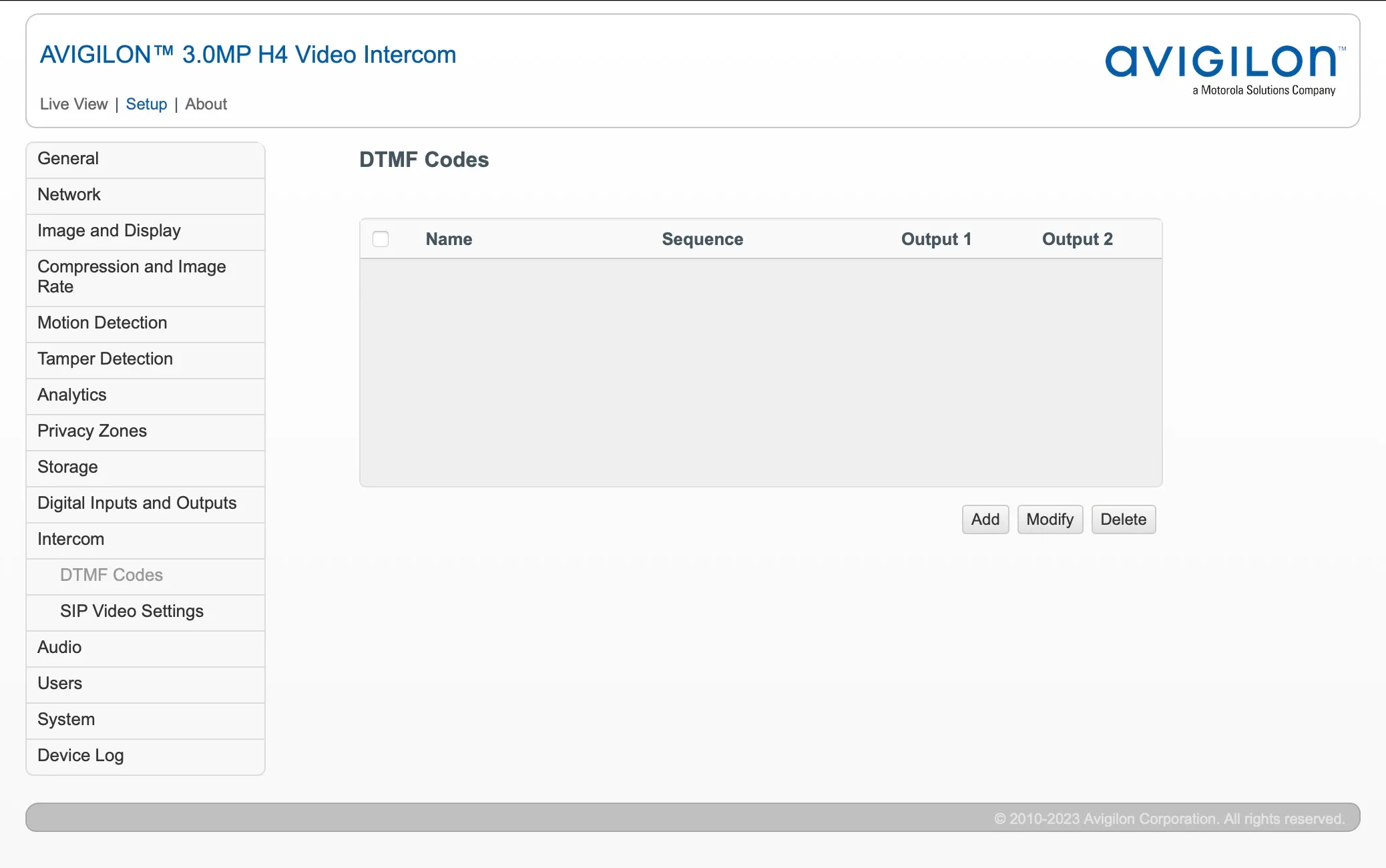Open Tamper Detection settings
The height and width of the screenshot is (868, 1386).
point(146,359)
